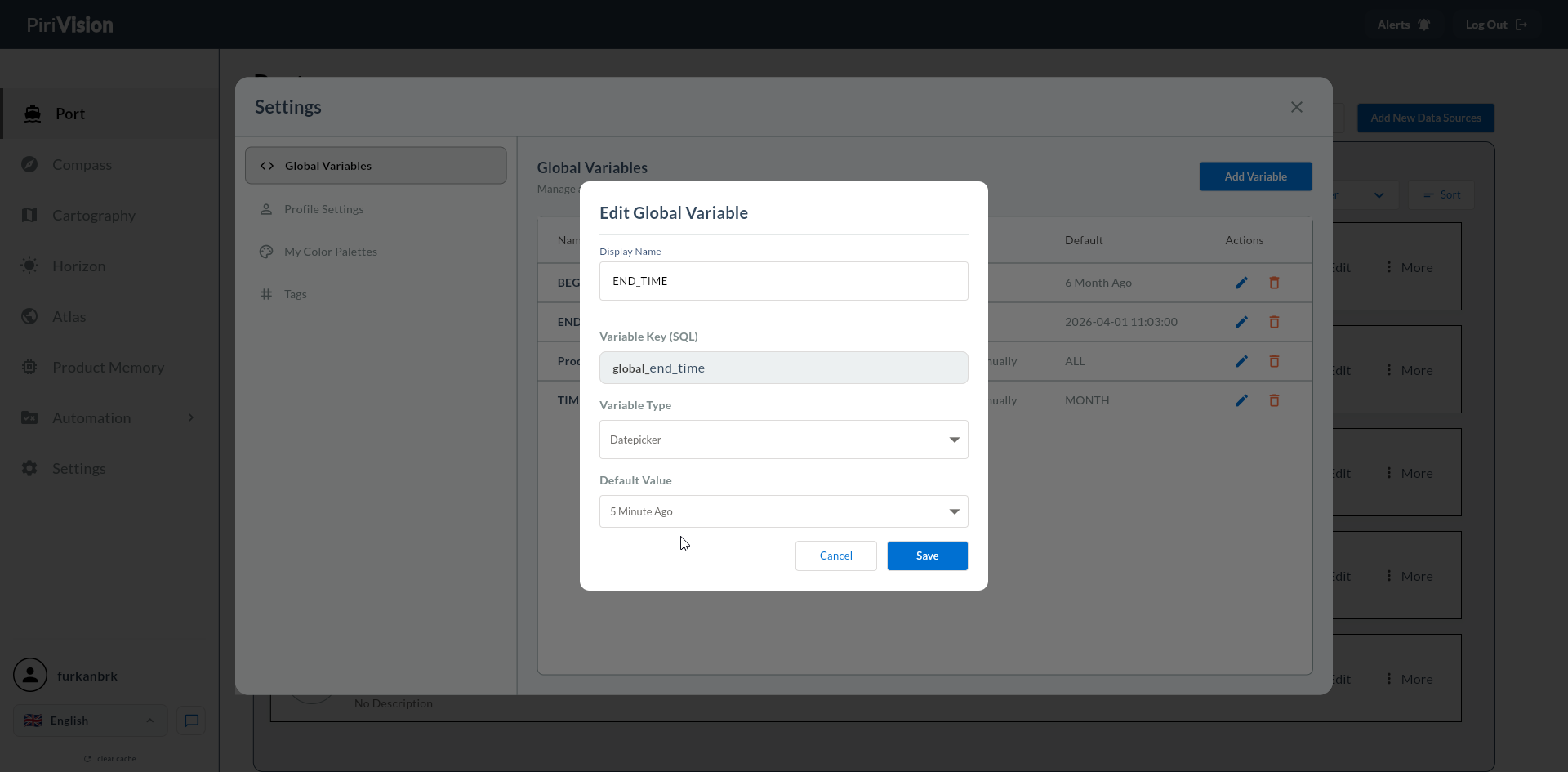The height and width of the screenshot is (772, 1568).
Task: Select Profile Settings tab
Action: tap(376, 209)
